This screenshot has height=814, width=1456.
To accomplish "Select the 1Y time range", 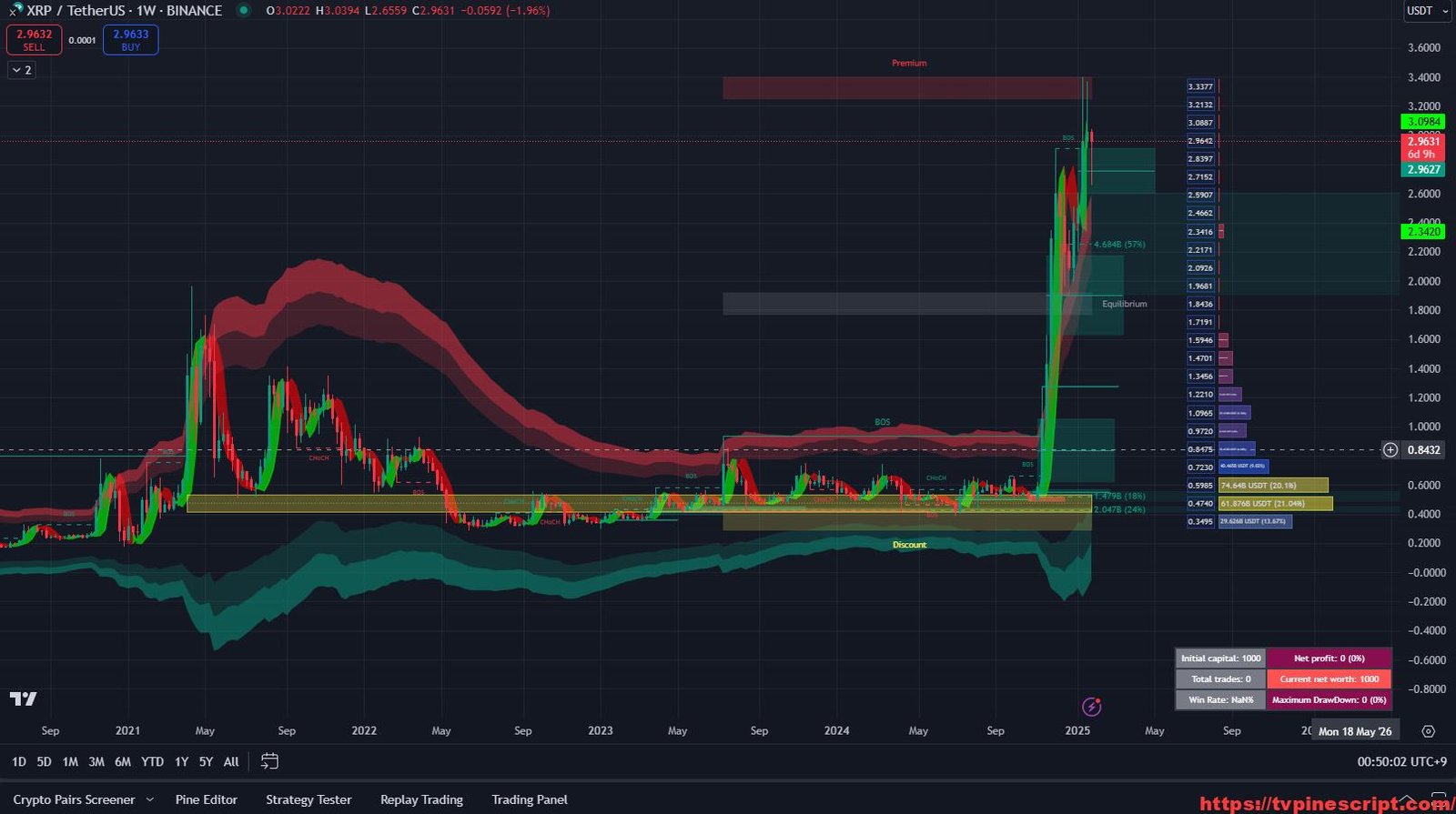I will click(x=181, y=761).
